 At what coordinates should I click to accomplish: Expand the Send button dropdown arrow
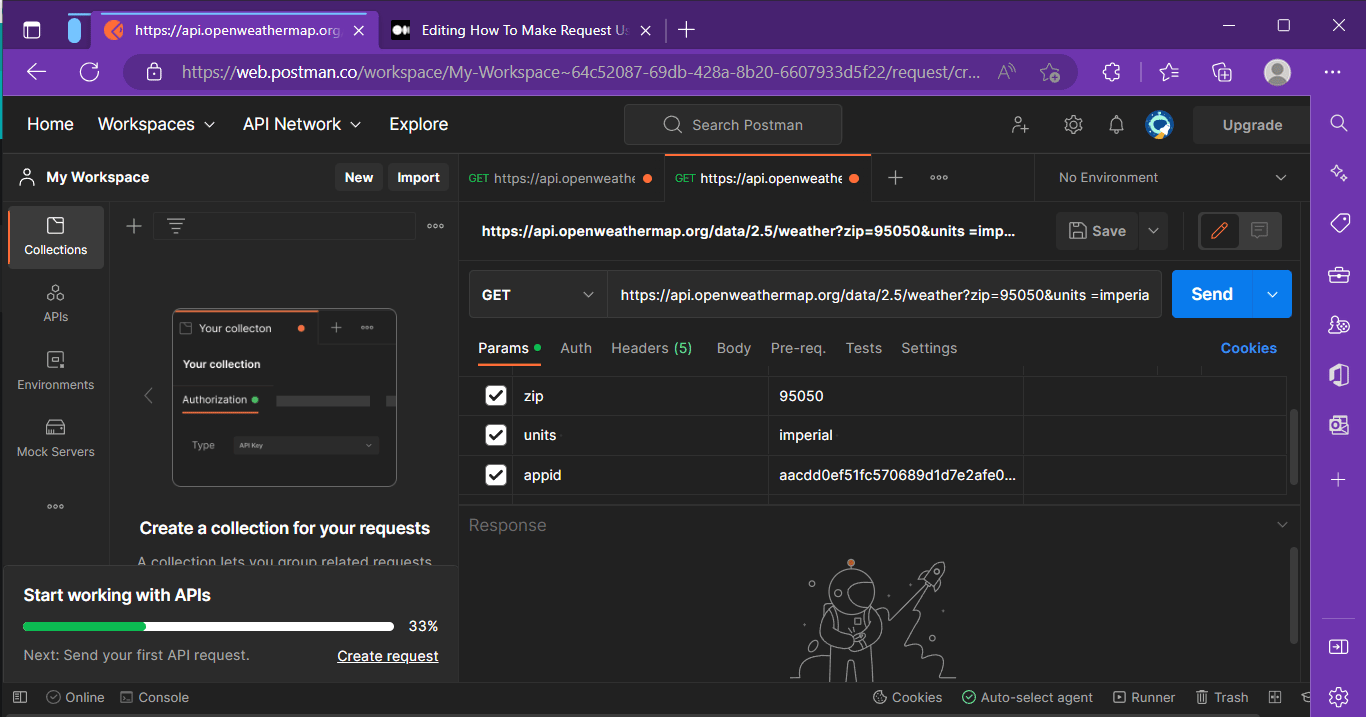pos(1272,294)
